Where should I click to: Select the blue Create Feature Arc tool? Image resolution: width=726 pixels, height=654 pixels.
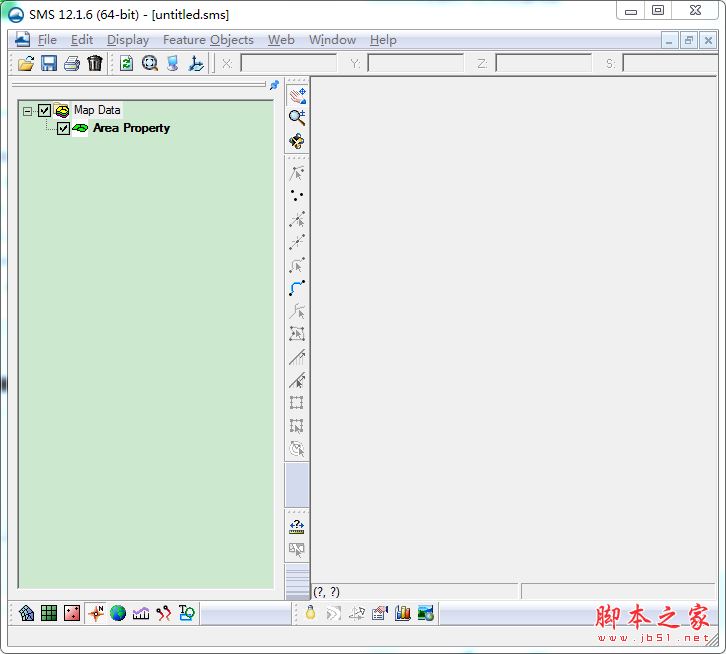click(297, 288)
